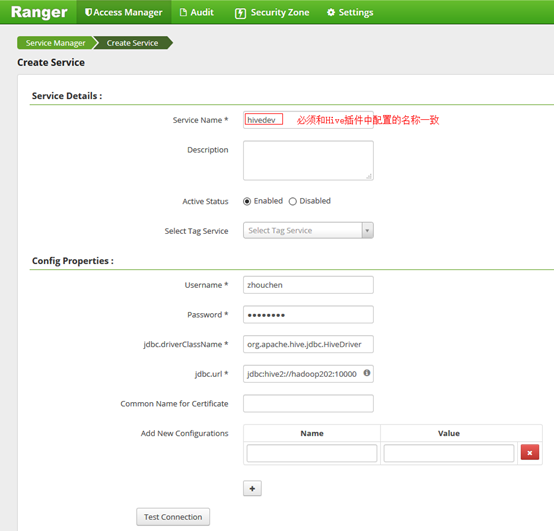Add a new configuration row with plus

(252, 488)
